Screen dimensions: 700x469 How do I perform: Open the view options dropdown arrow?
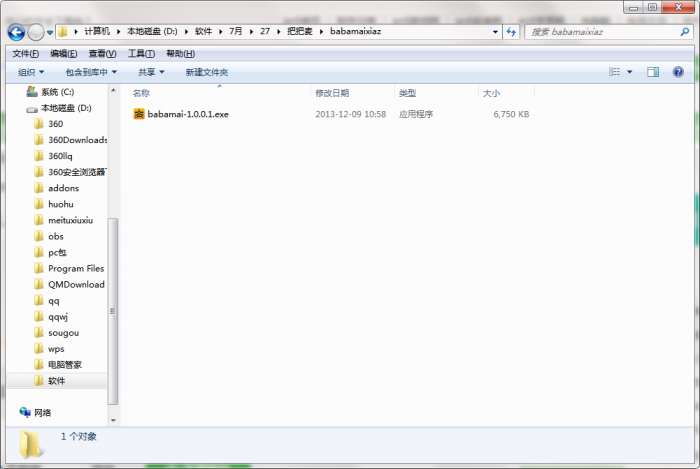[x=629, y=72]
